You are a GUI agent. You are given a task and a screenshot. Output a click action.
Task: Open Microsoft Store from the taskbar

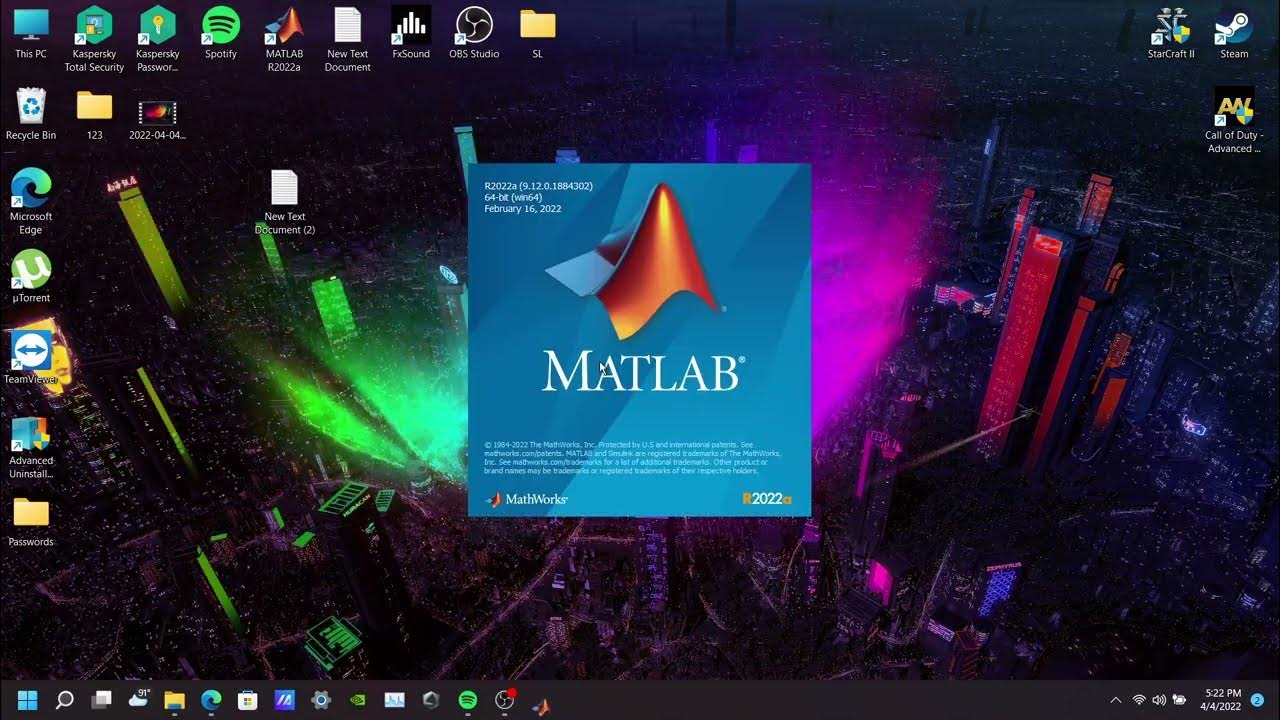point(247,700)
